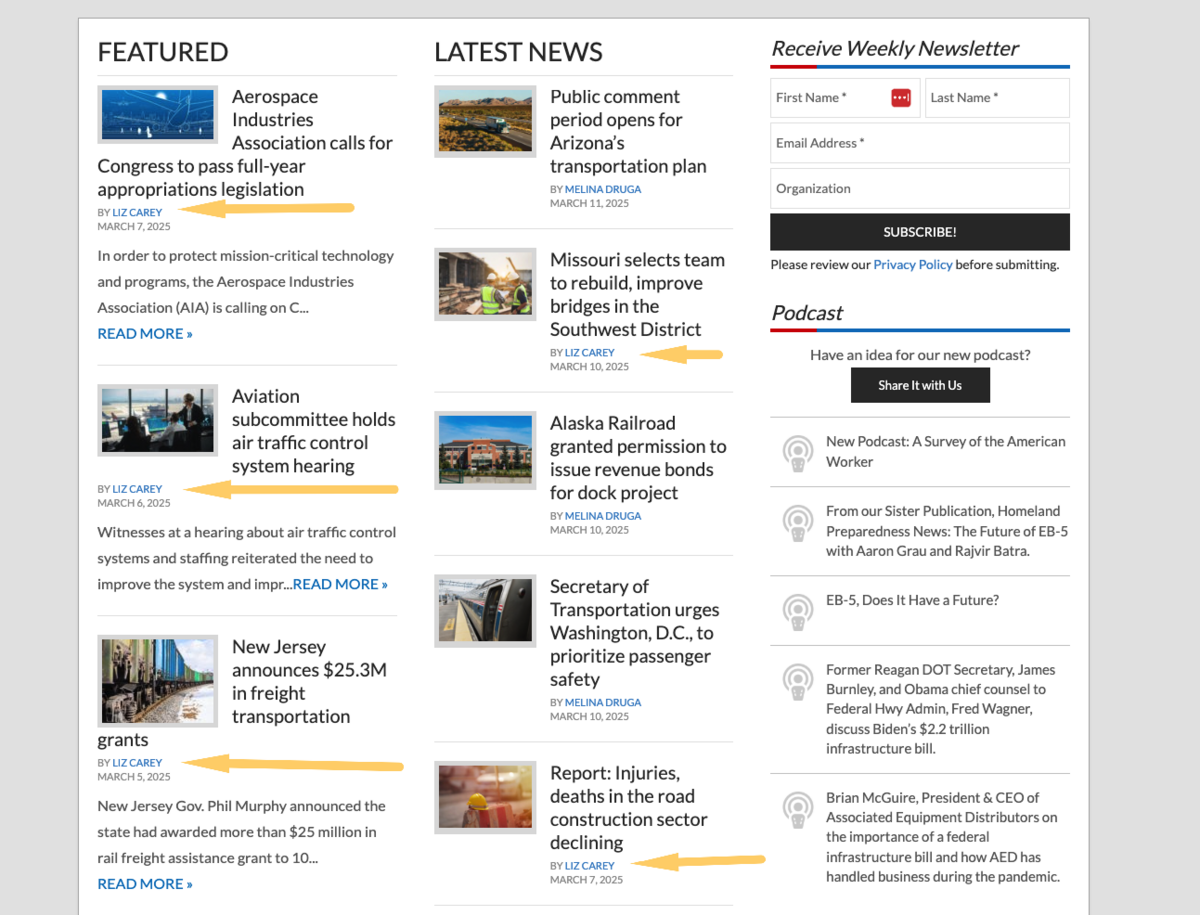
Task: Click podcast icon beside Brian McGuire episode
Action: (x=797, y=810)
